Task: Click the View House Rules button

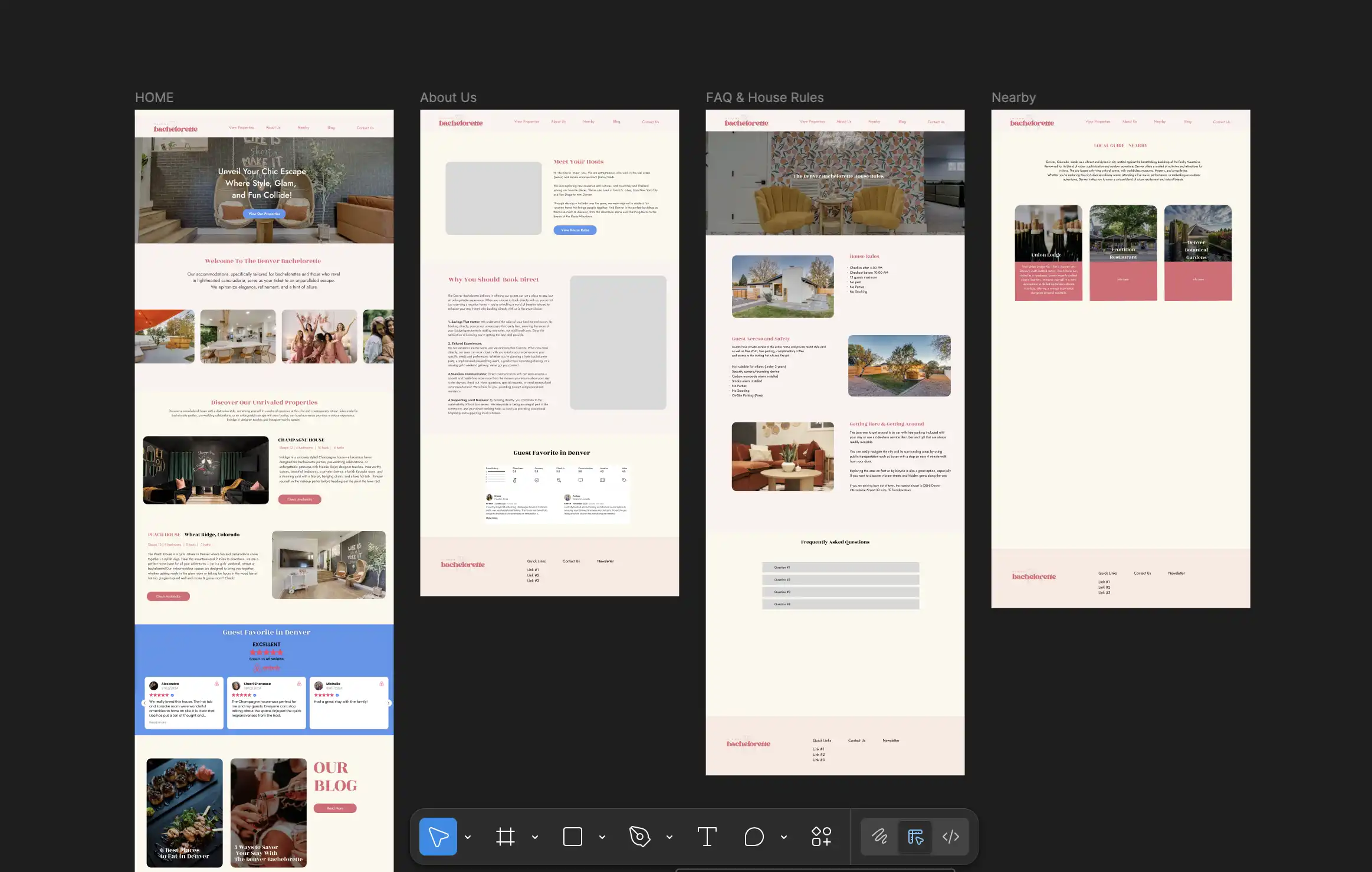Action: [575, 230]
